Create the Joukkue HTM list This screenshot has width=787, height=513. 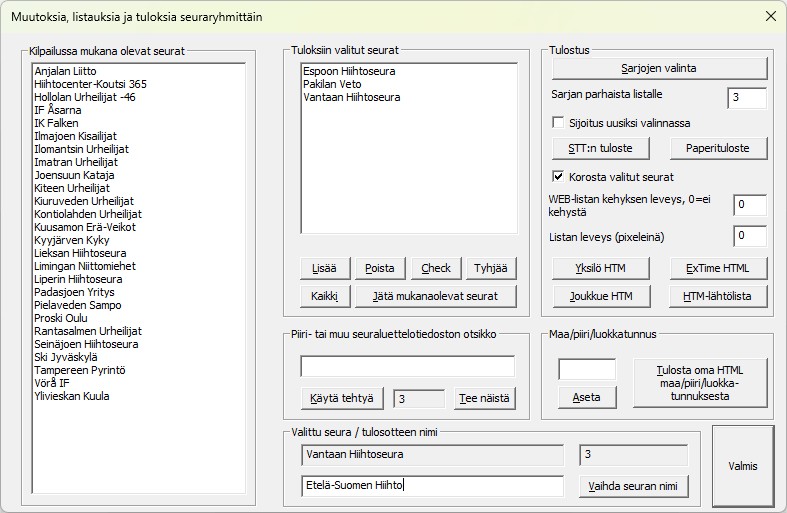600,296
